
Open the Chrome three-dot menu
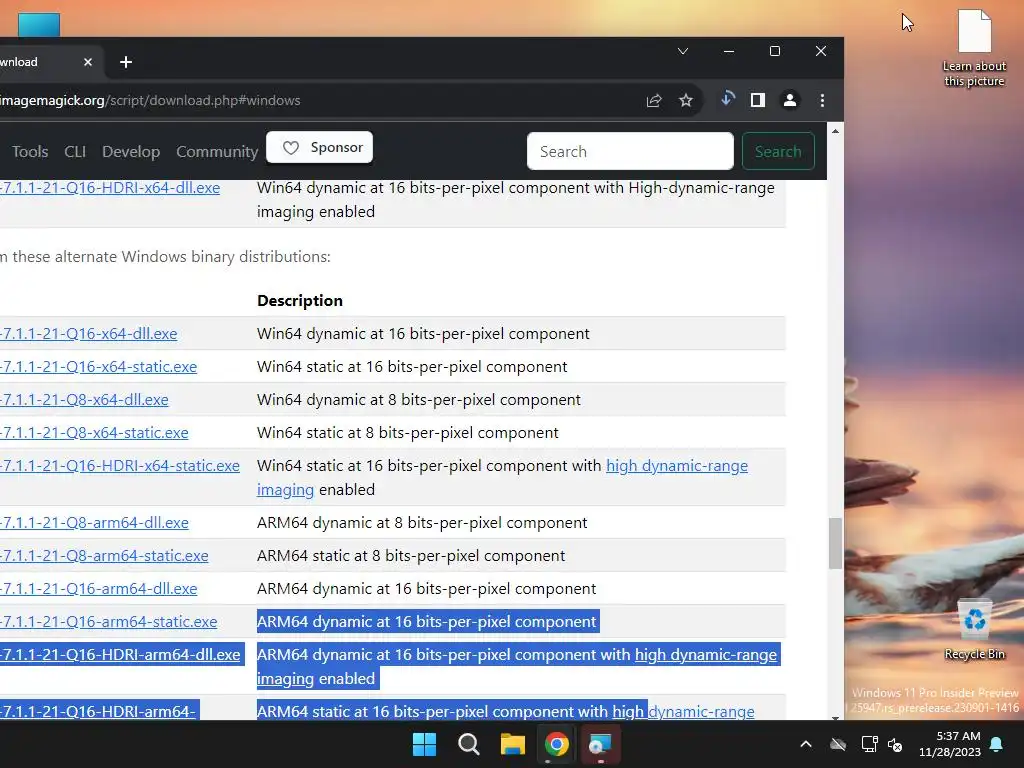click(x=822, y=101)
